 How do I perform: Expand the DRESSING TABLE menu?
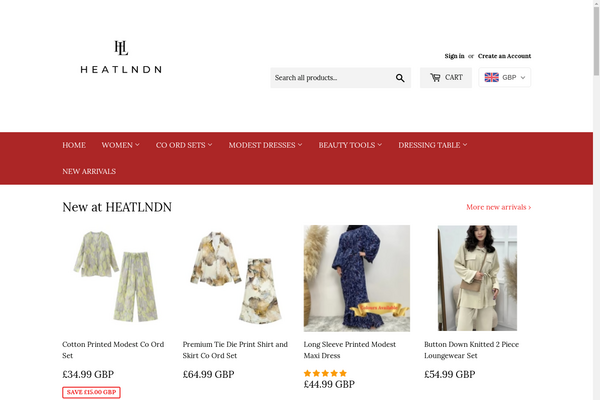click(432, 145)
